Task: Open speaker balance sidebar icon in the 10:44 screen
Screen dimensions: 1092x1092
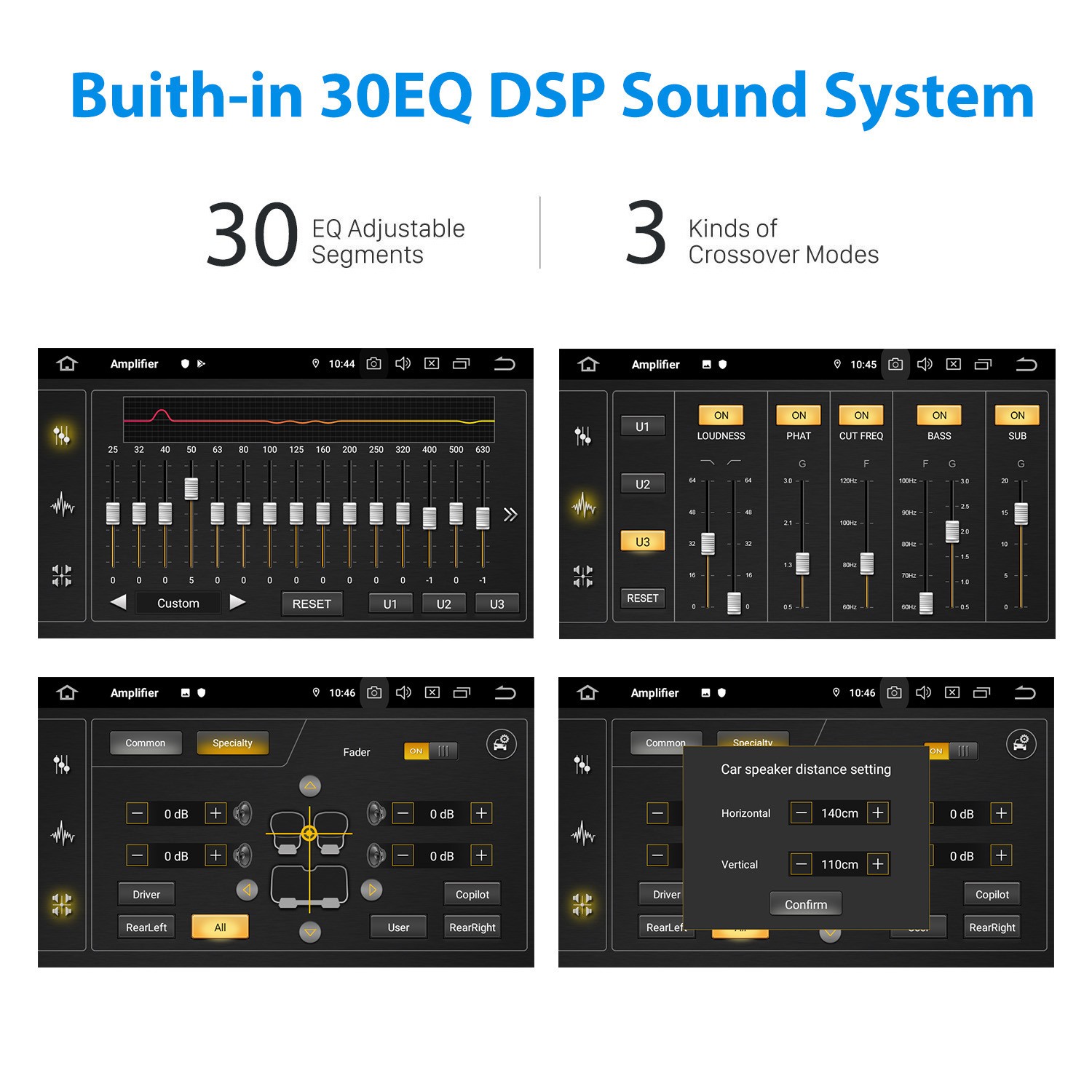Action: (62, 575)
